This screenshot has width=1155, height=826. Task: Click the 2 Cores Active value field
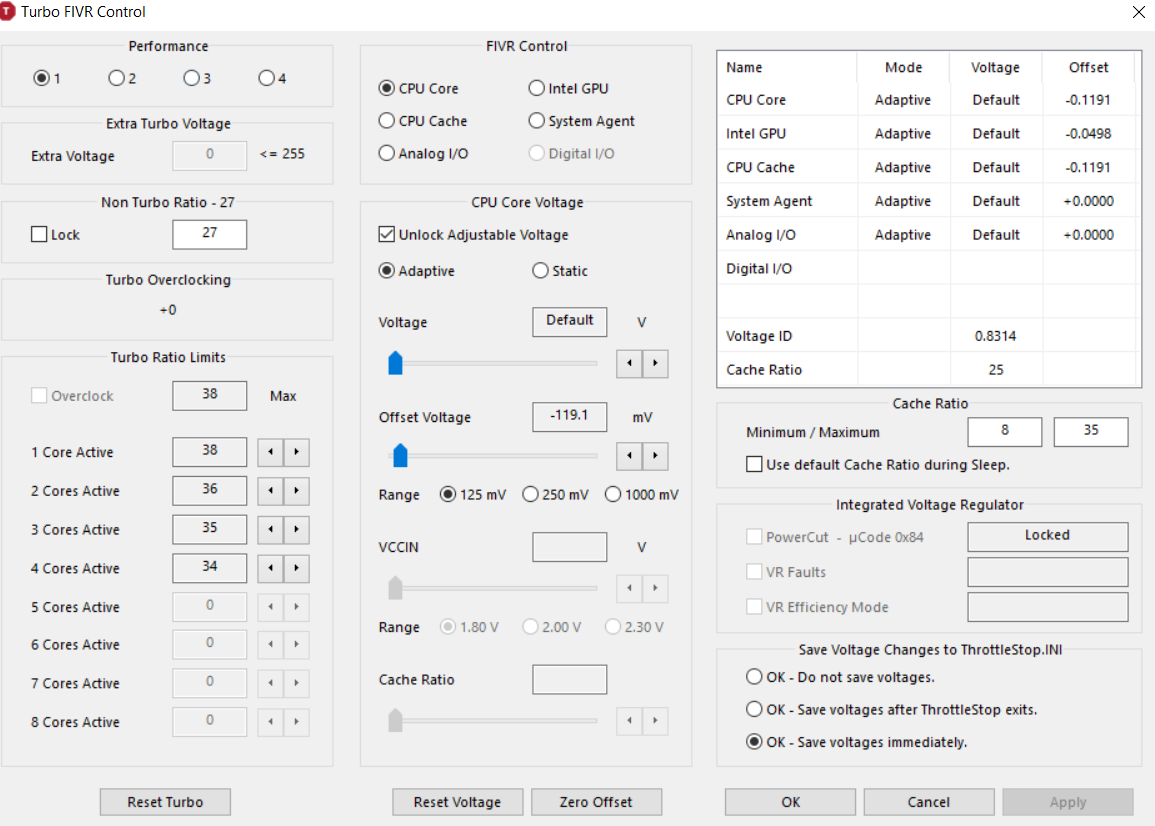[x=209, y=490]
